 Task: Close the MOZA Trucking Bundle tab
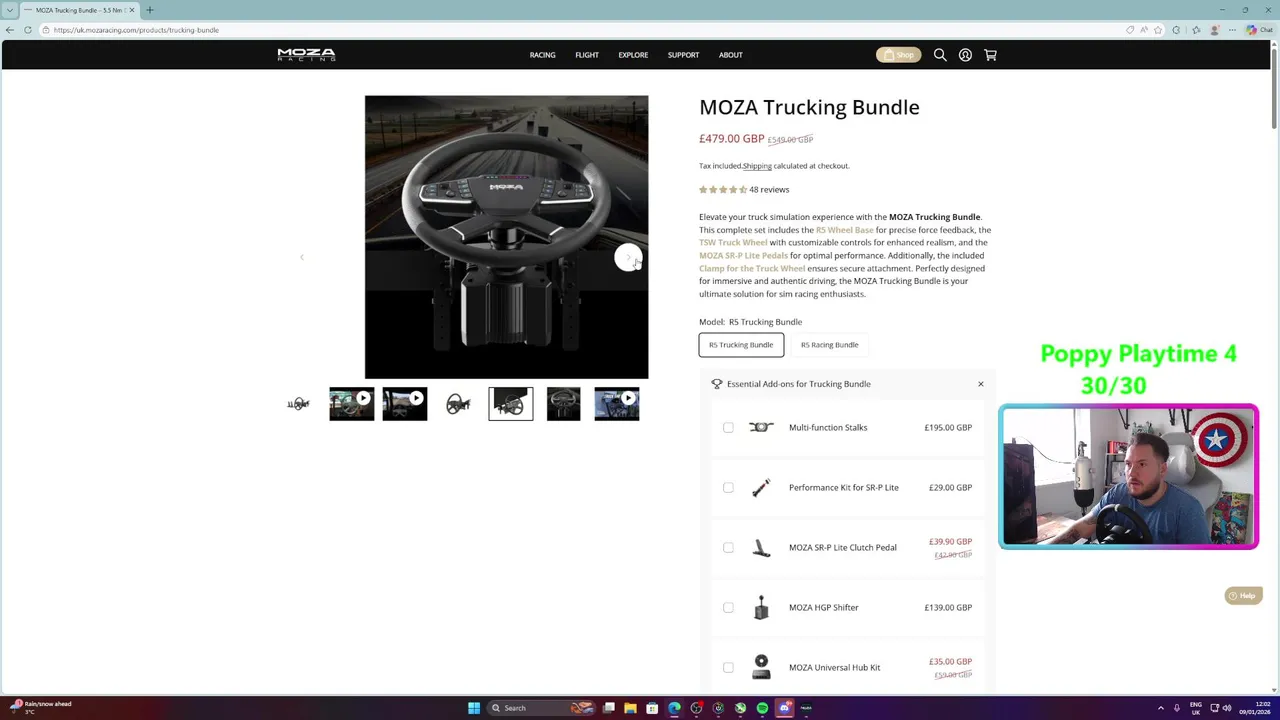131,10
